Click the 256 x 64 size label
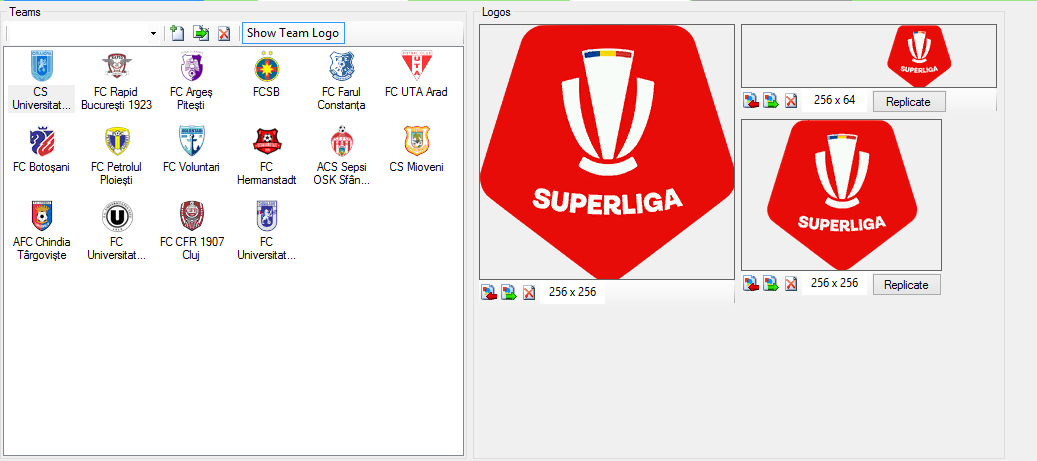This screenshot has height=461, width=1037. coord(834,101)
